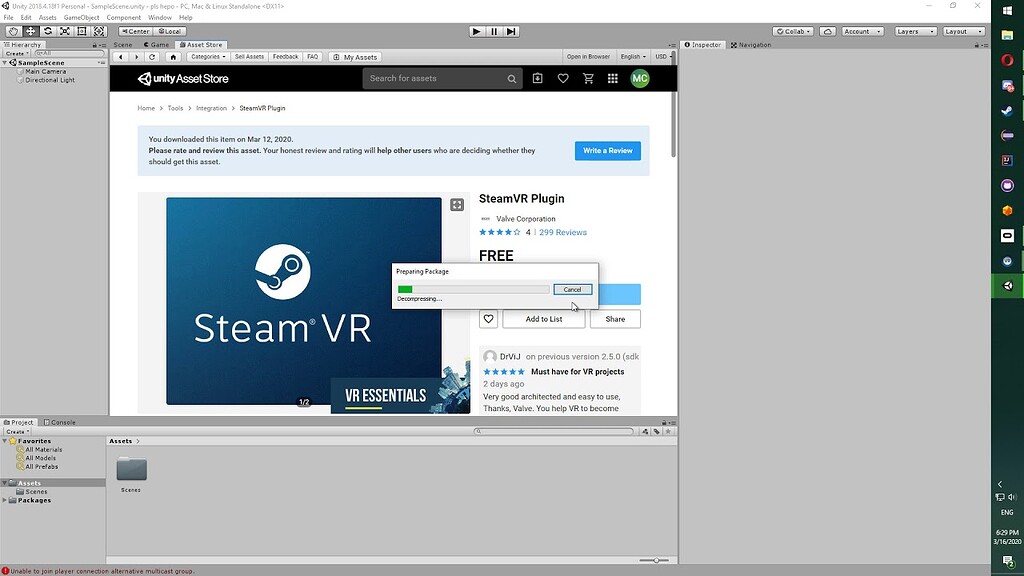Screen dimensions: 1024x576
Task: Choose the Rect transform tool
Action: (81, 31)
